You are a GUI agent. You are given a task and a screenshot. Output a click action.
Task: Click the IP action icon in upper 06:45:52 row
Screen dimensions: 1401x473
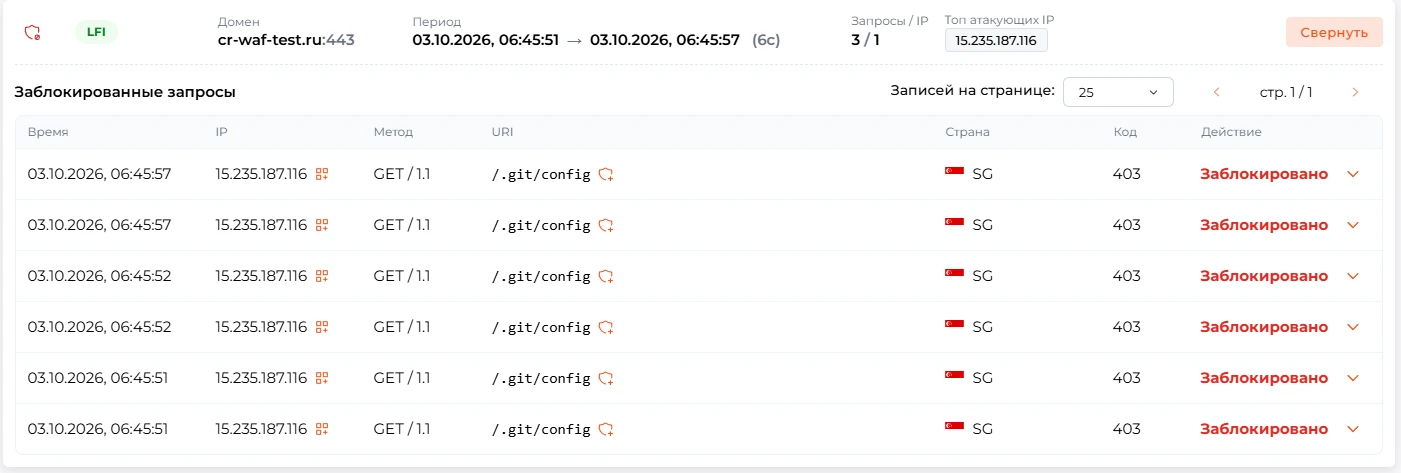[x=322, y=276]
